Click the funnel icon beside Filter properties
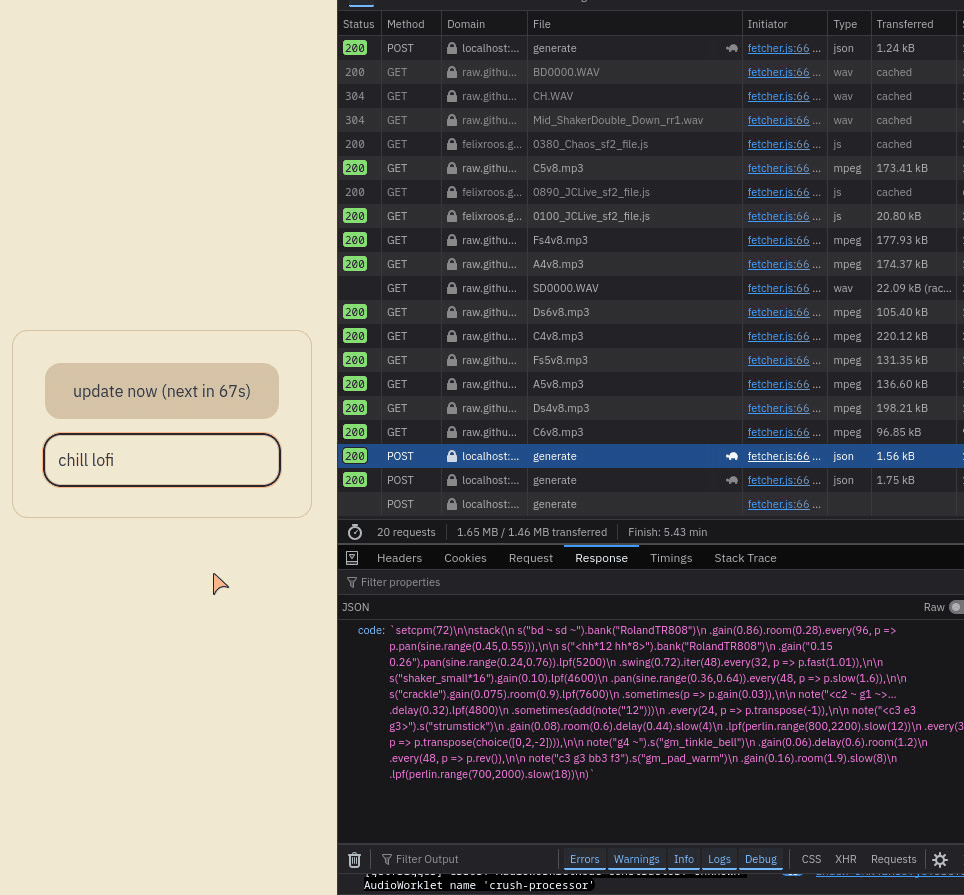 (x=352, y=582)
